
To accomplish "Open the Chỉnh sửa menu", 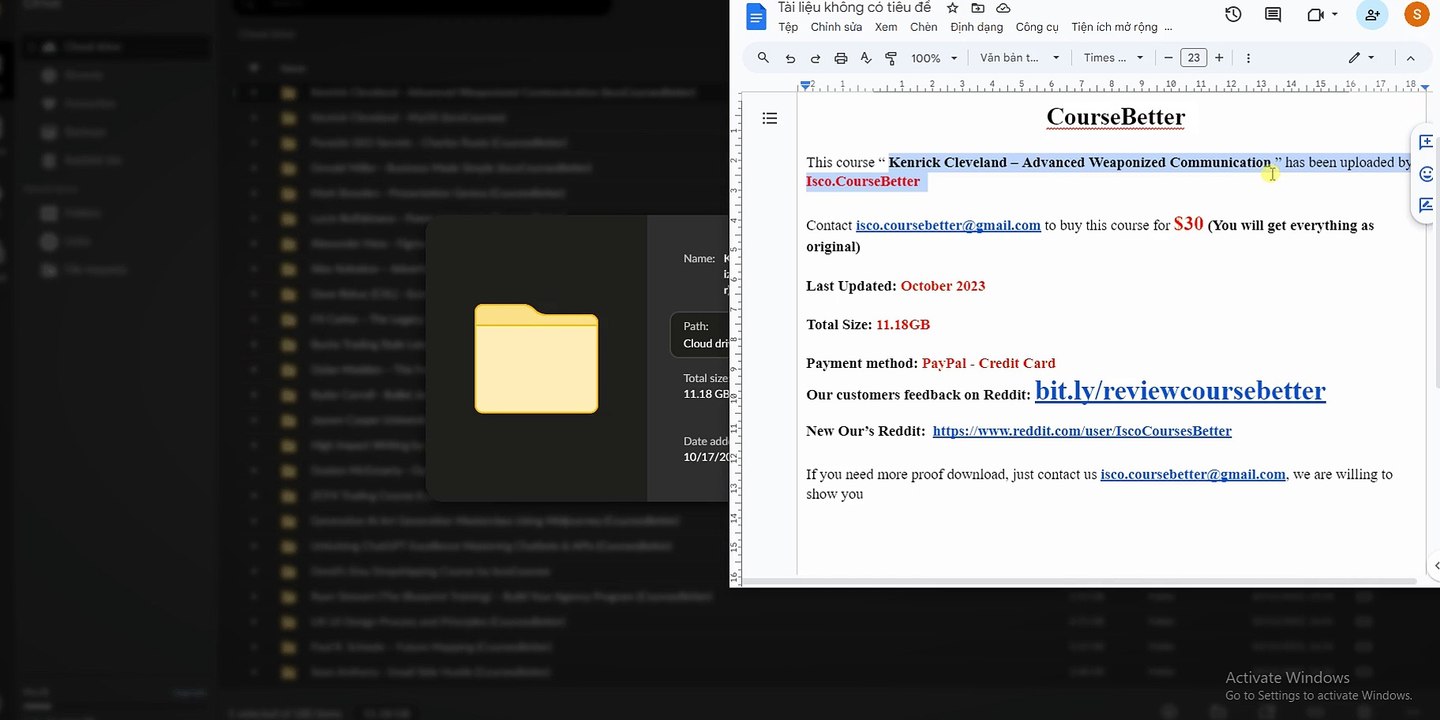I will click(x=836, y=28).
